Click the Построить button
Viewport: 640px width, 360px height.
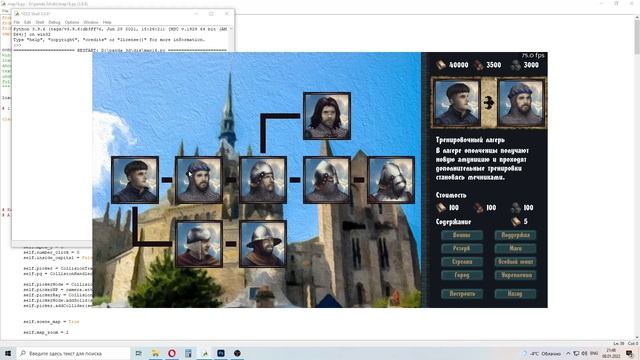click(462, 293)
